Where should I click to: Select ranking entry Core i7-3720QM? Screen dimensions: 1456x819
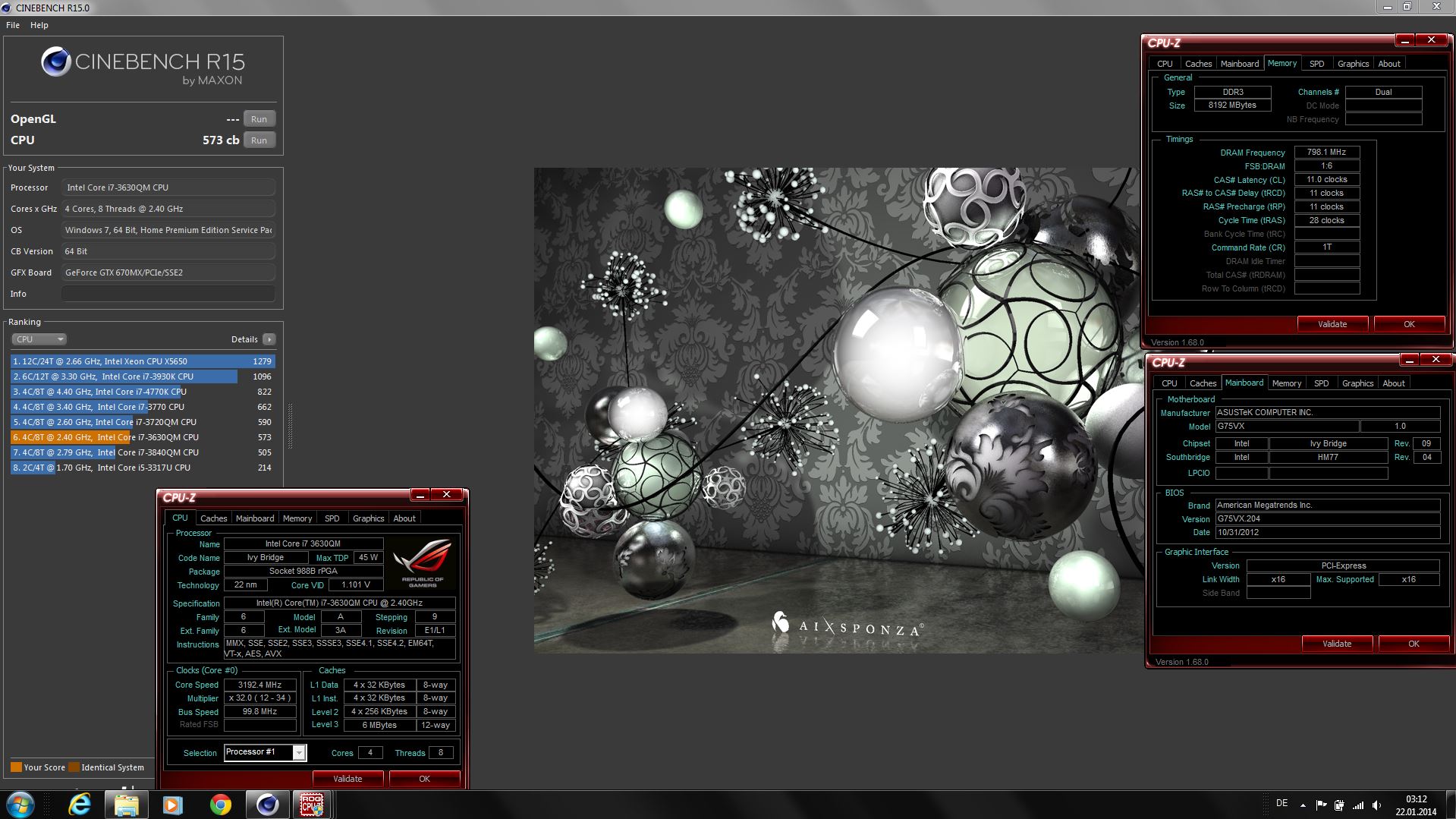143,422
